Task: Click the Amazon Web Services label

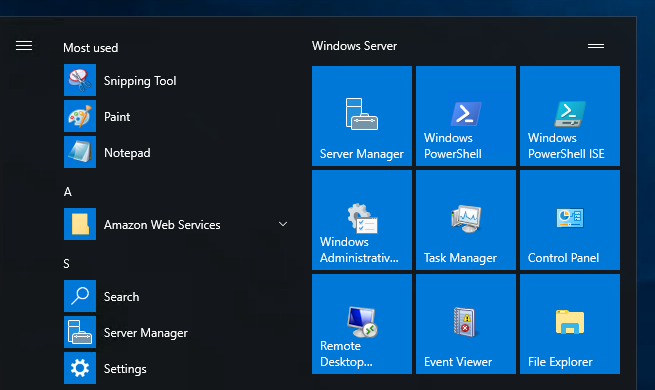Action: (x=162, y=225)
